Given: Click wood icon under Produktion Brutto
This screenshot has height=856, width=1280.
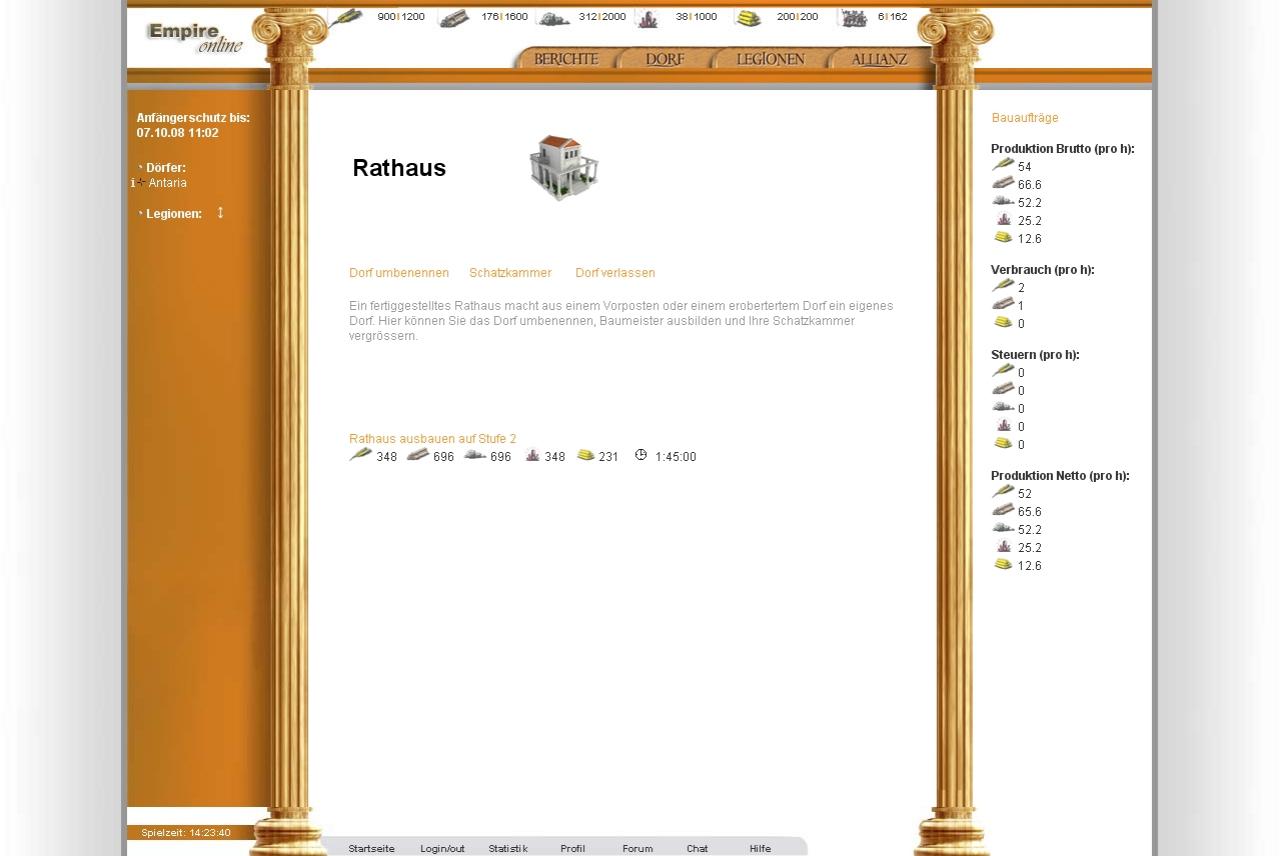Looking at the screenshot, I should coord(1003,183).
